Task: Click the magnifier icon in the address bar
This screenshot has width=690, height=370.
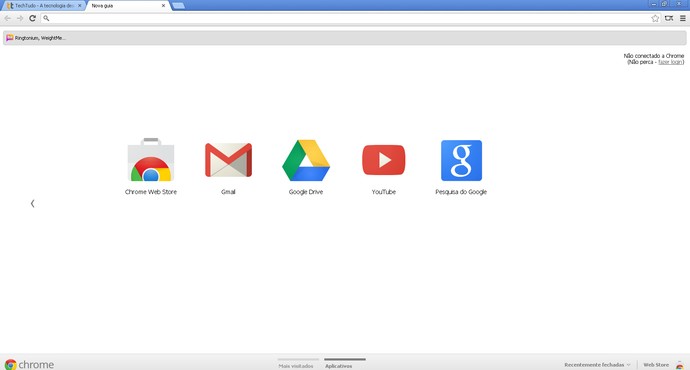Action: coord(46,18)
